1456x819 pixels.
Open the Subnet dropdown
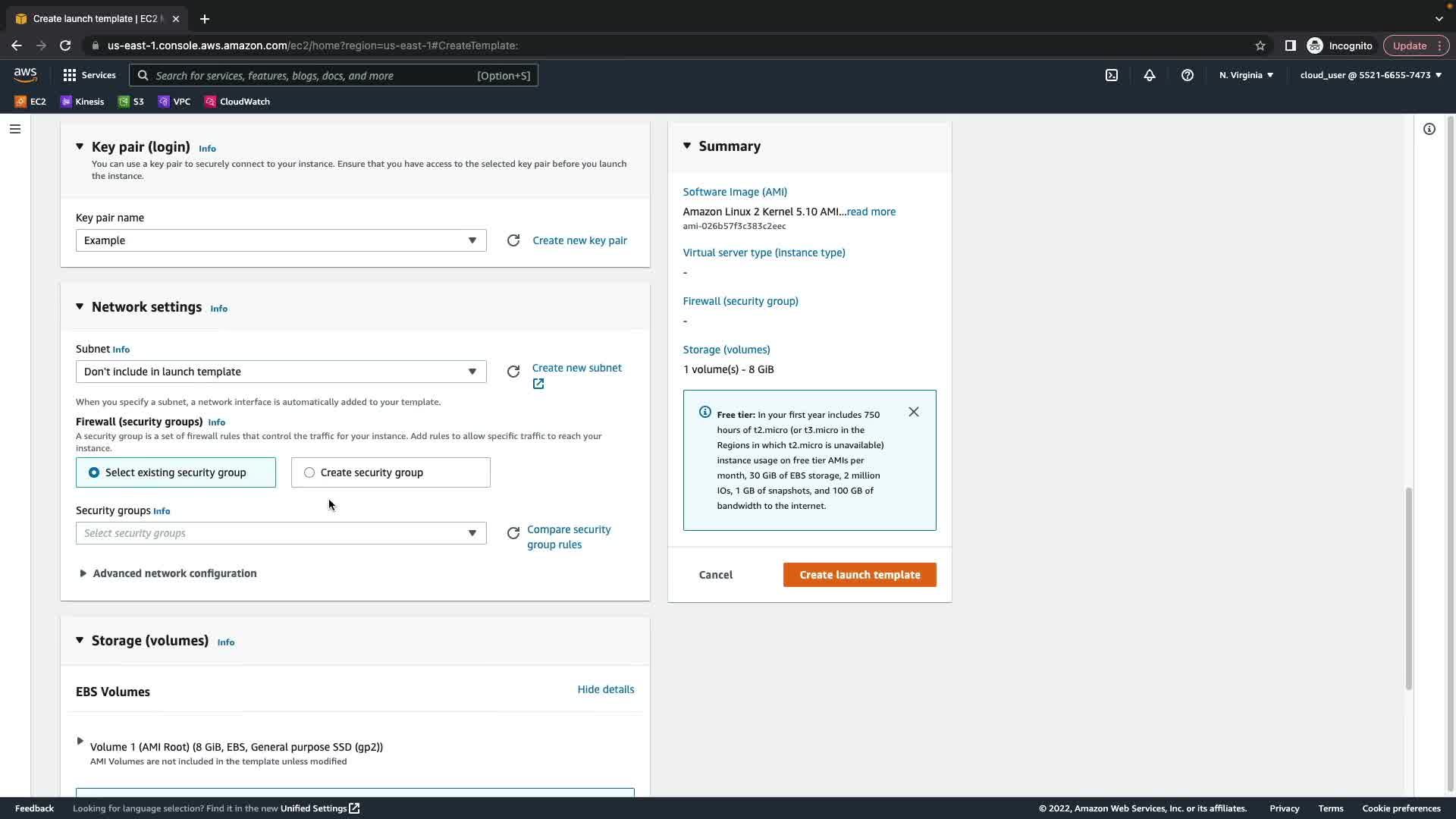click(x=281, y=372)
